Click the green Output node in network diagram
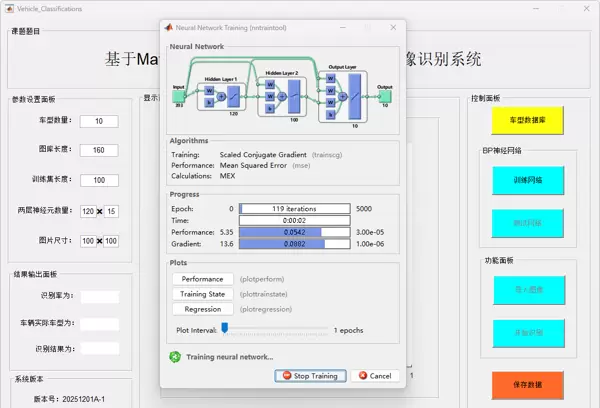This screenshot has height=408, width=600. click(x=385, y=98)
